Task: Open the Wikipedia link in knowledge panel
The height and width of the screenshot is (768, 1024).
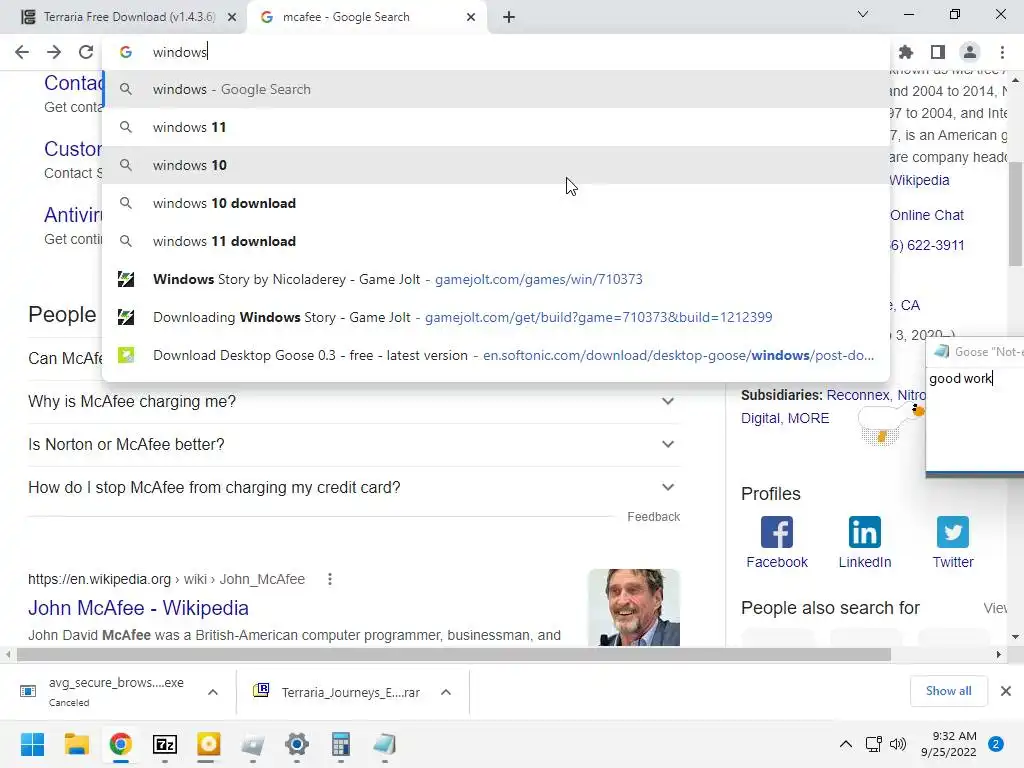Action: click(x=920, y=180)
